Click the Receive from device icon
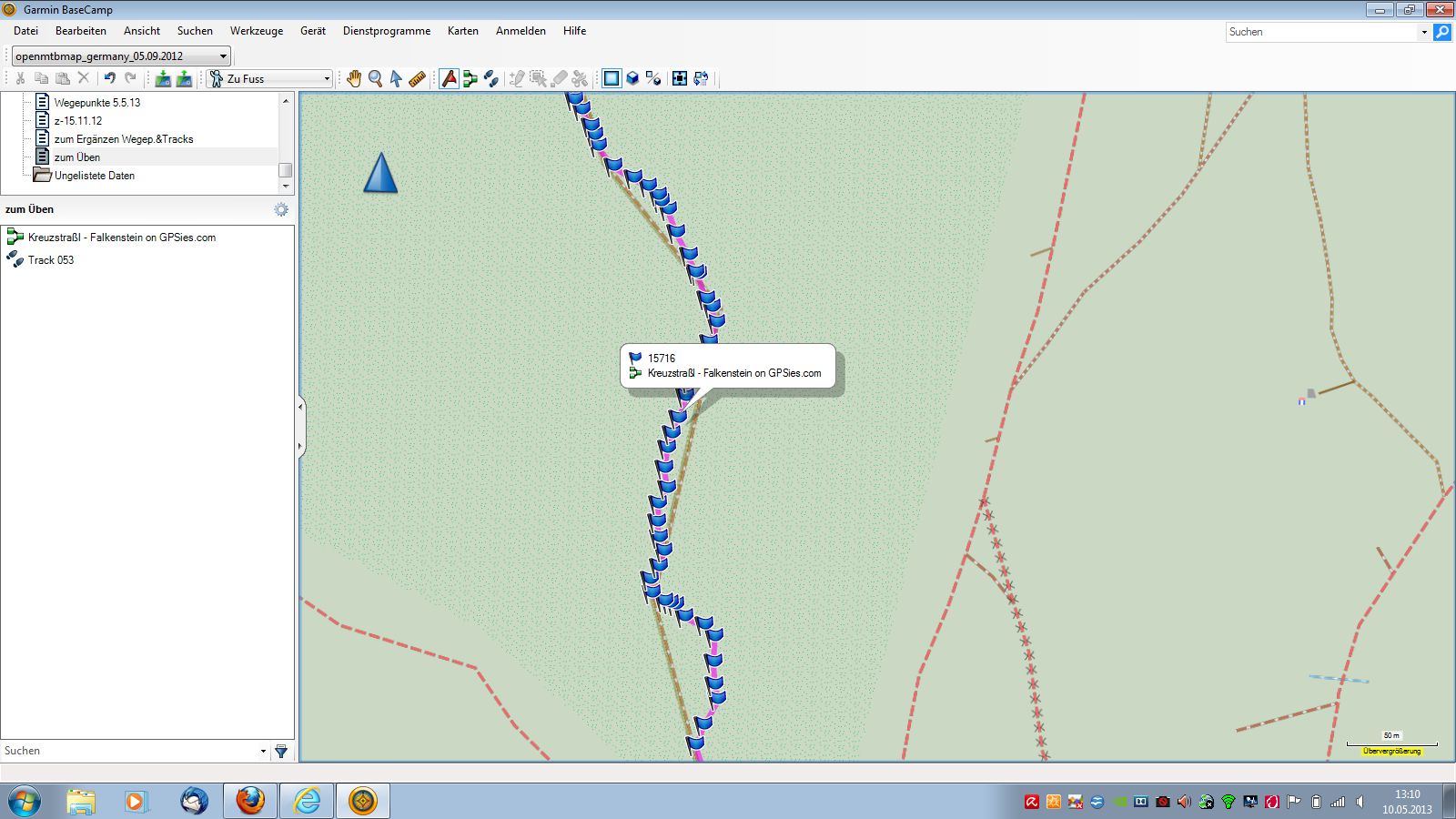This screenshot has width=1456, height=819. tap(184, 79)
